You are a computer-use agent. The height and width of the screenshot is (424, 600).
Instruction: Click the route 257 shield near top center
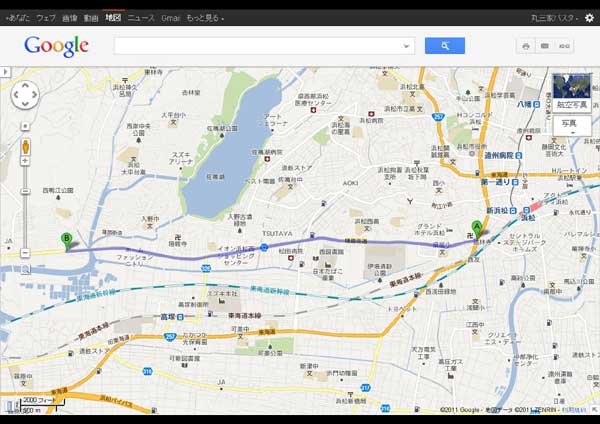(x=438, y=116)
